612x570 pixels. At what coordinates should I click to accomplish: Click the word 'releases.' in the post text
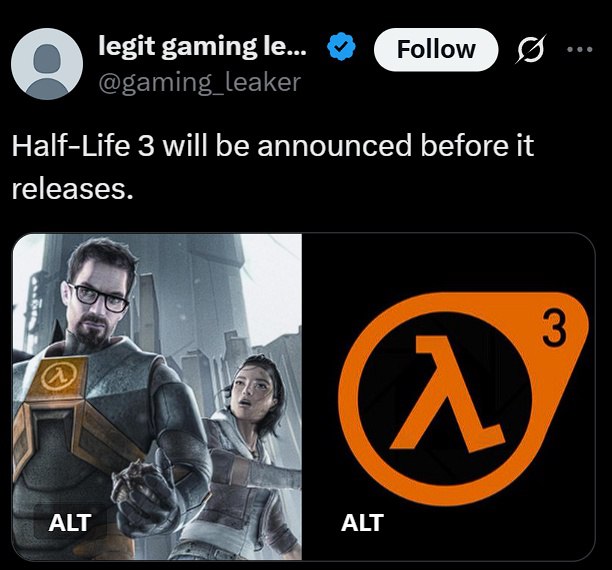click(73, 189)
